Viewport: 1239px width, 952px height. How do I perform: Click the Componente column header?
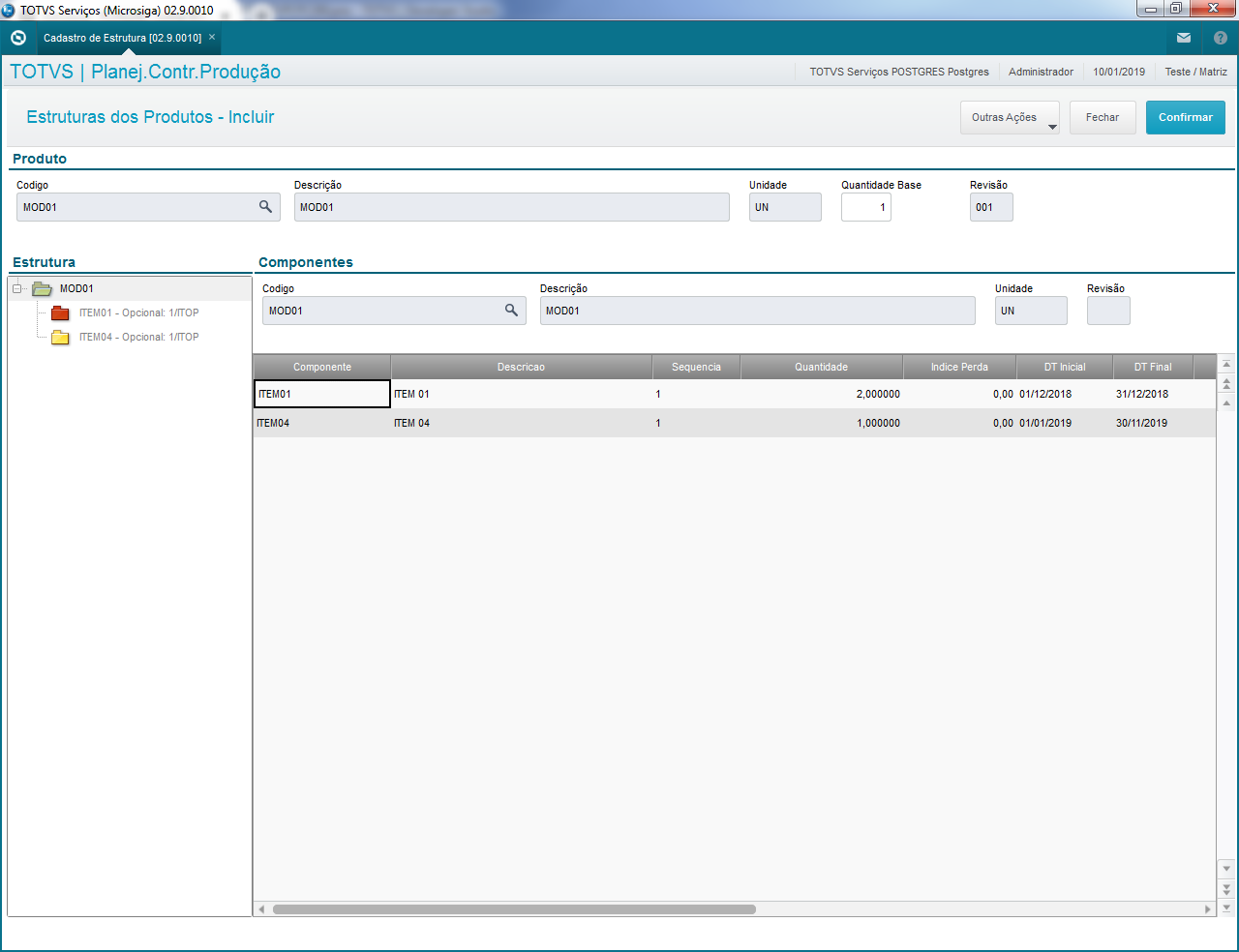pyautogui.click(x=322, y=367)
